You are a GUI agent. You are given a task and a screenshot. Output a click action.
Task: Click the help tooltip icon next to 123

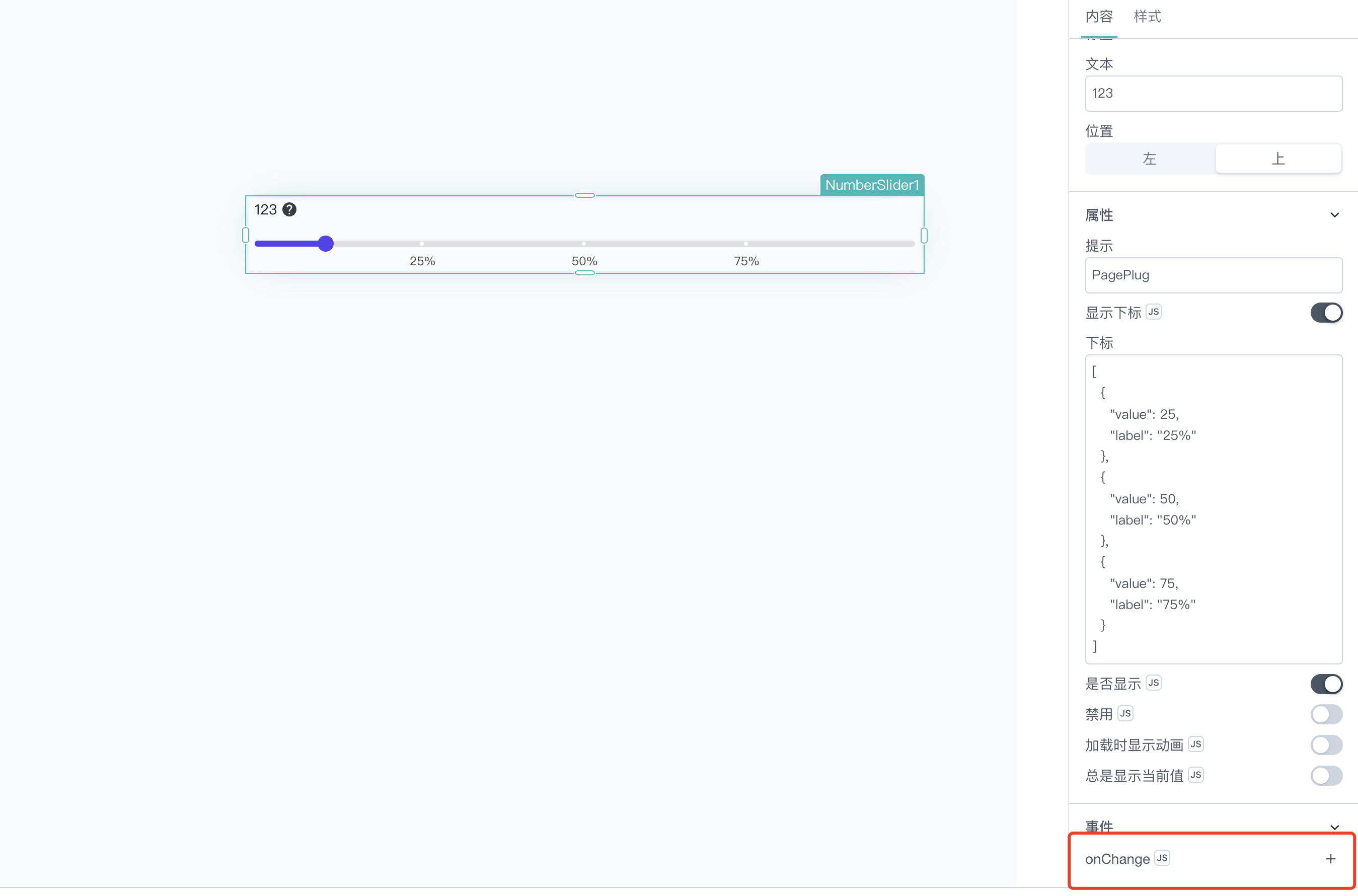click(x=289, y=210)
